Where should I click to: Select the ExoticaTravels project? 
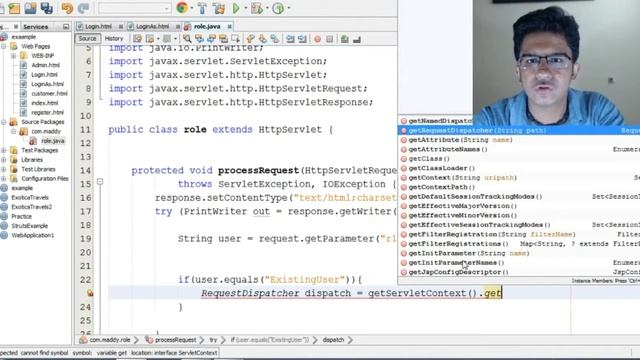click(x=30, y=198)
